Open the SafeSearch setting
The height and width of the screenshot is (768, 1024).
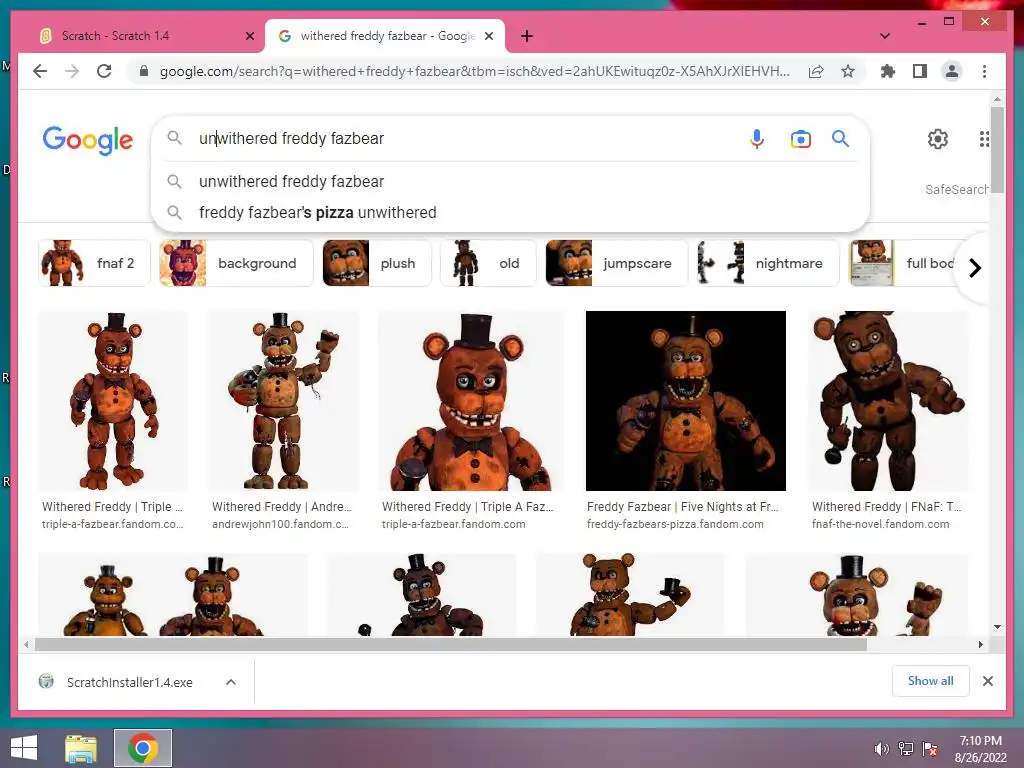tap(956, 189)
